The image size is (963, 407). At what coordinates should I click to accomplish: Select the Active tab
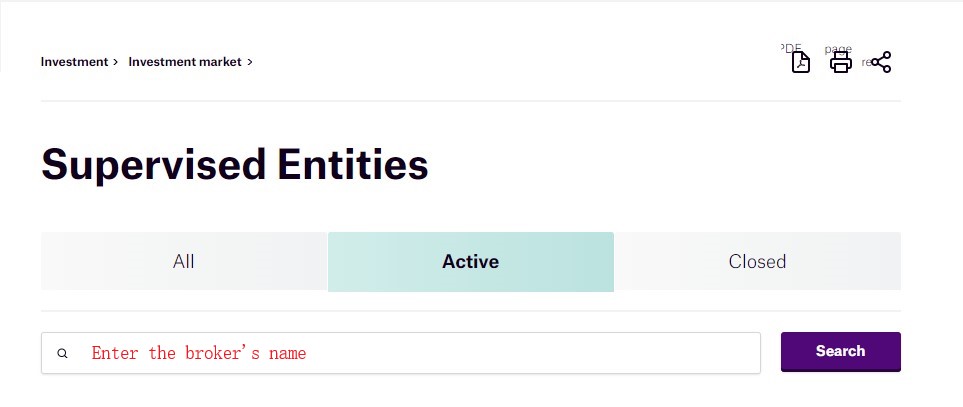(470, 262)
